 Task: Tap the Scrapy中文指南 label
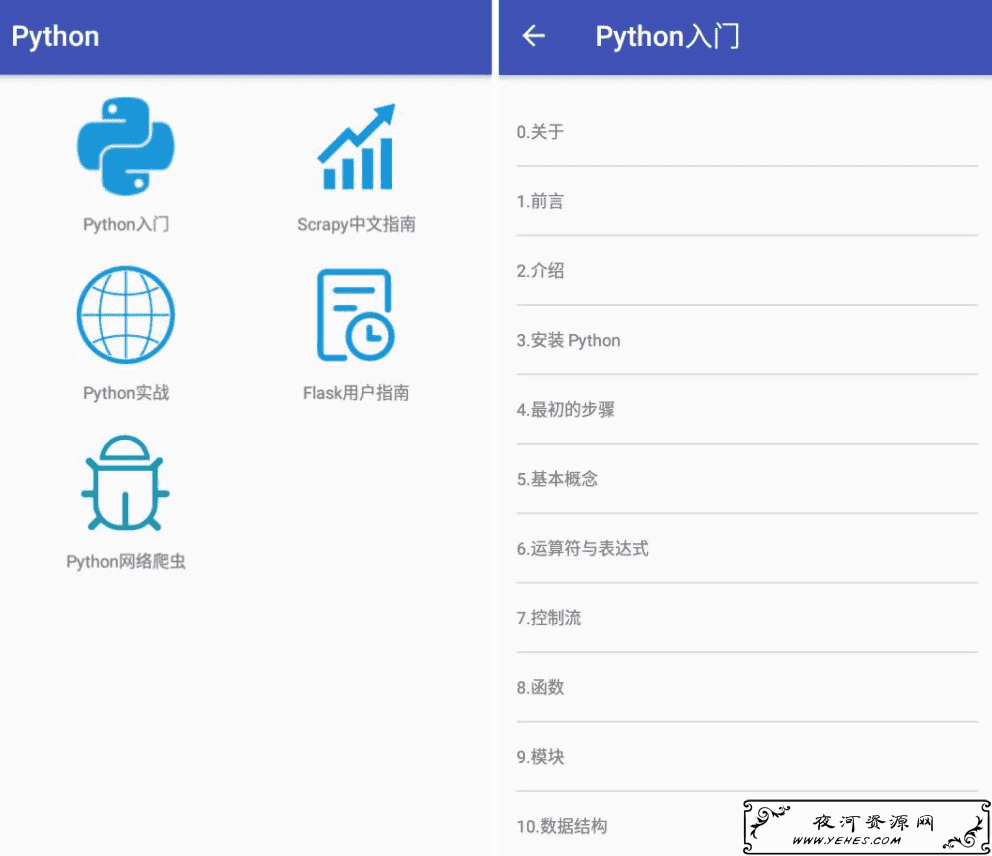pyautogui.click(x=356, y=224)
